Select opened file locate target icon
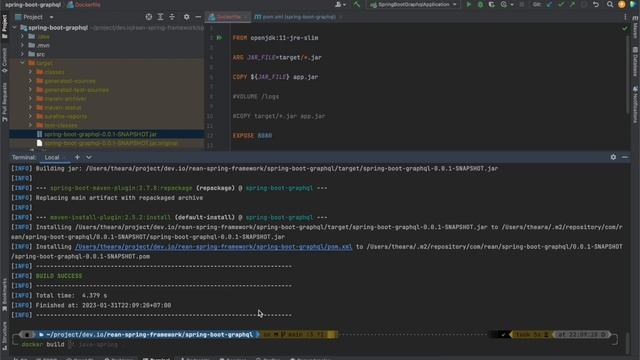This screenshot has width=640, height=360. coord(149,17)
